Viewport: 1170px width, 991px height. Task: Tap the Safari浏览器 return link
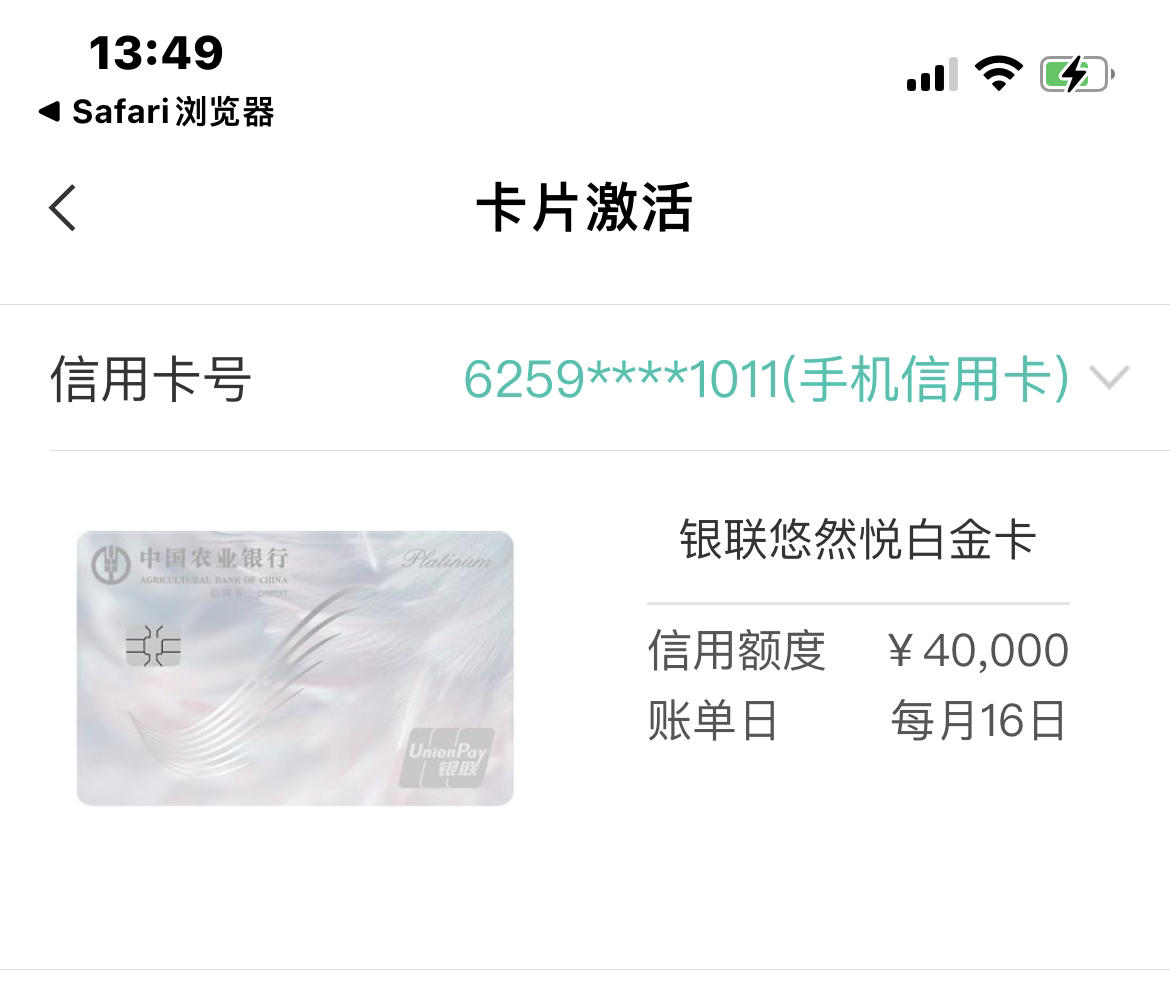173,112
